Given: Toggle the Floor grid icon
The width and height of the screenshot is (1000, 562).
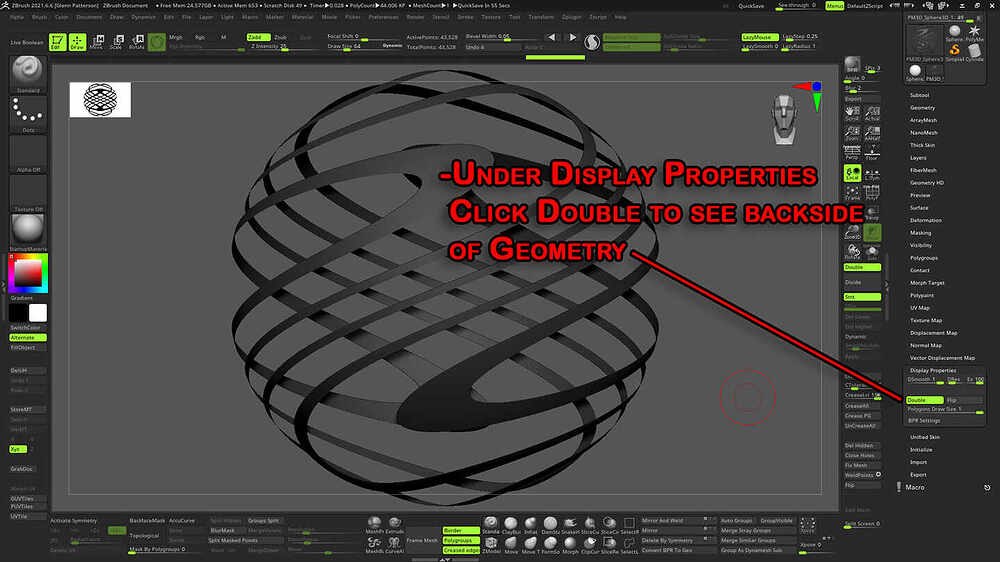Looking at the screenshot, I should click(x=872, y=152).
